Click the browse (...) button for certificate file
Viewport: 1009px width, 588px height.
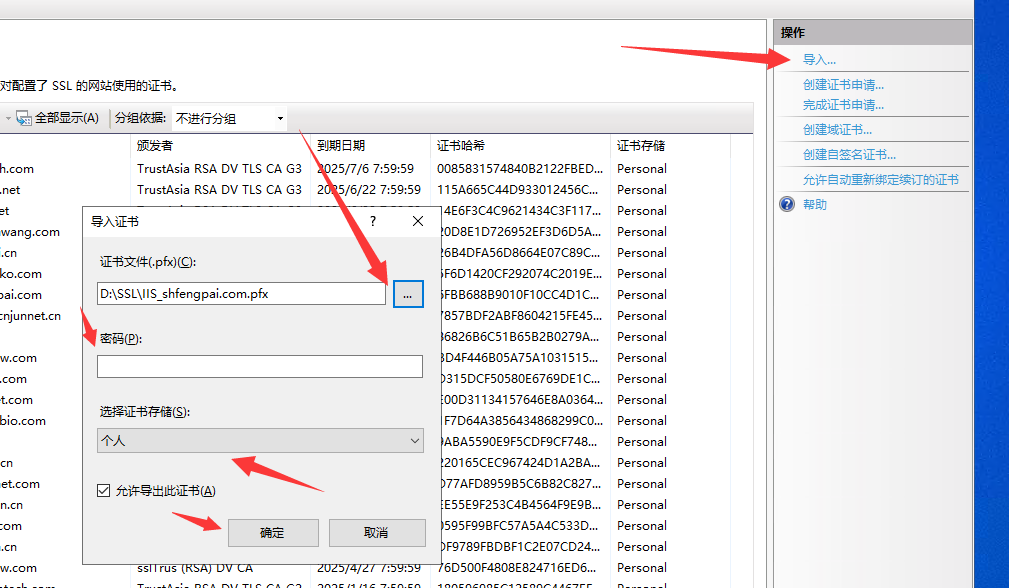[x=408, y=294]
